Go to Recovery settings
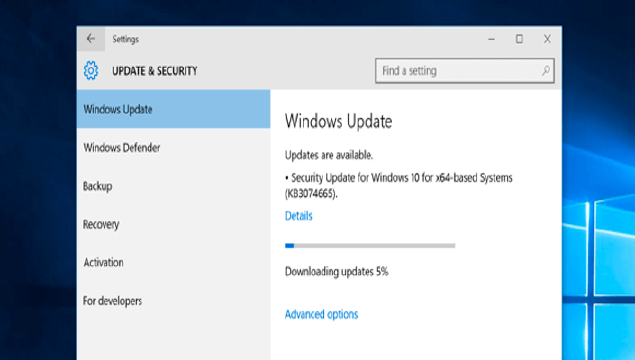 pyautogui.click(x=173, y=224)
